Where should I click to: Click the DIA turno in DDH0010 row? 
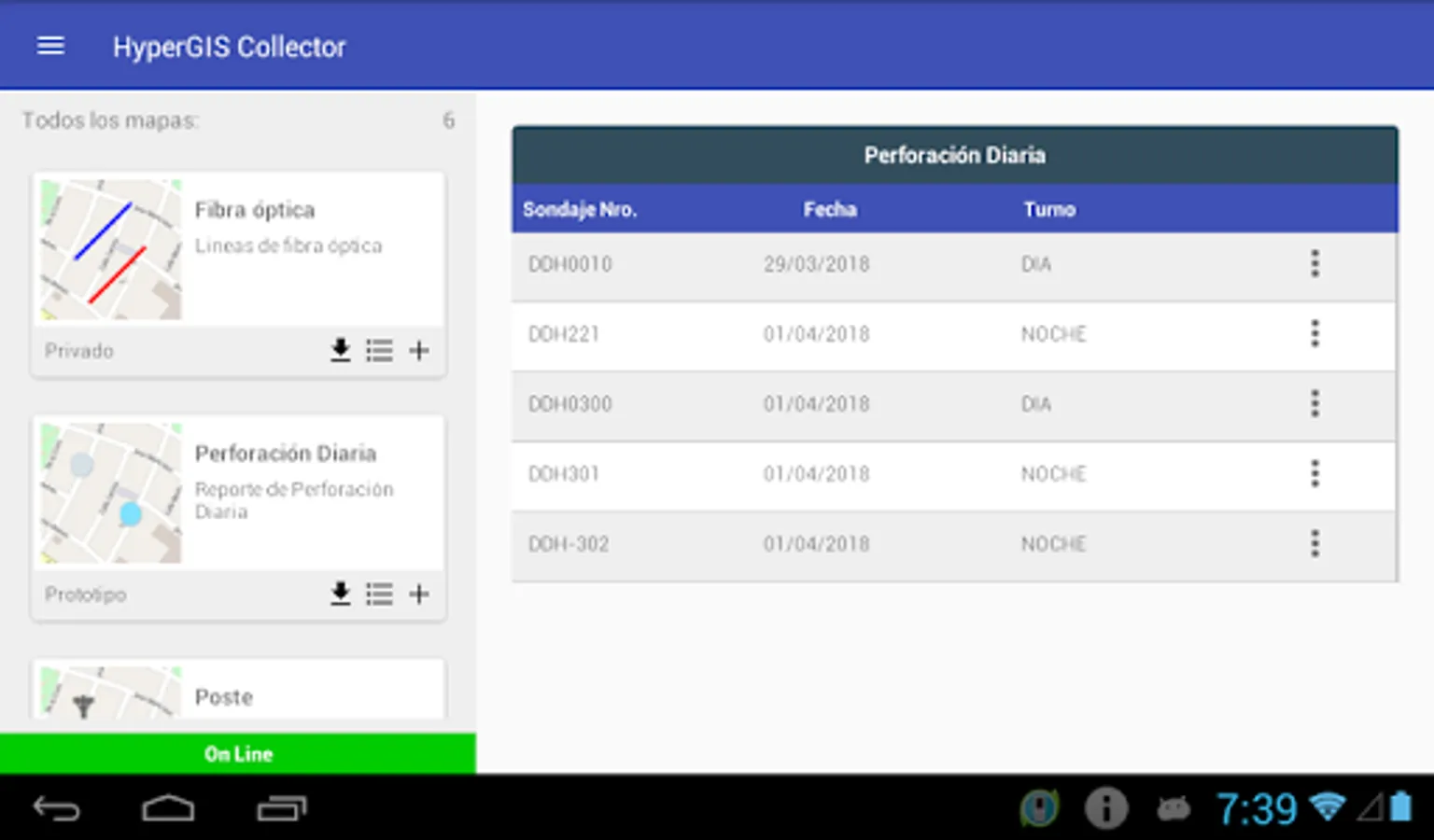[1036, 264]
